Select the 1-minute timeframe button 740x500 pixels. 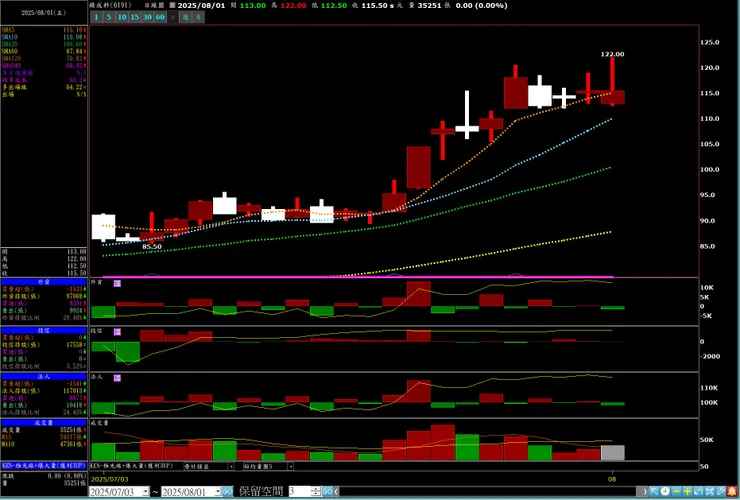click(x=96, y=17)
